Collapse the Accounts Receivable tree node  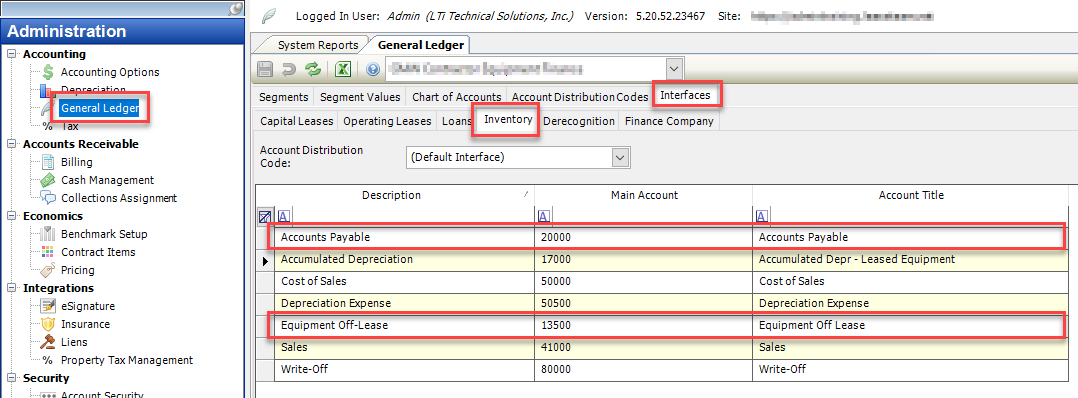[11, 144]
